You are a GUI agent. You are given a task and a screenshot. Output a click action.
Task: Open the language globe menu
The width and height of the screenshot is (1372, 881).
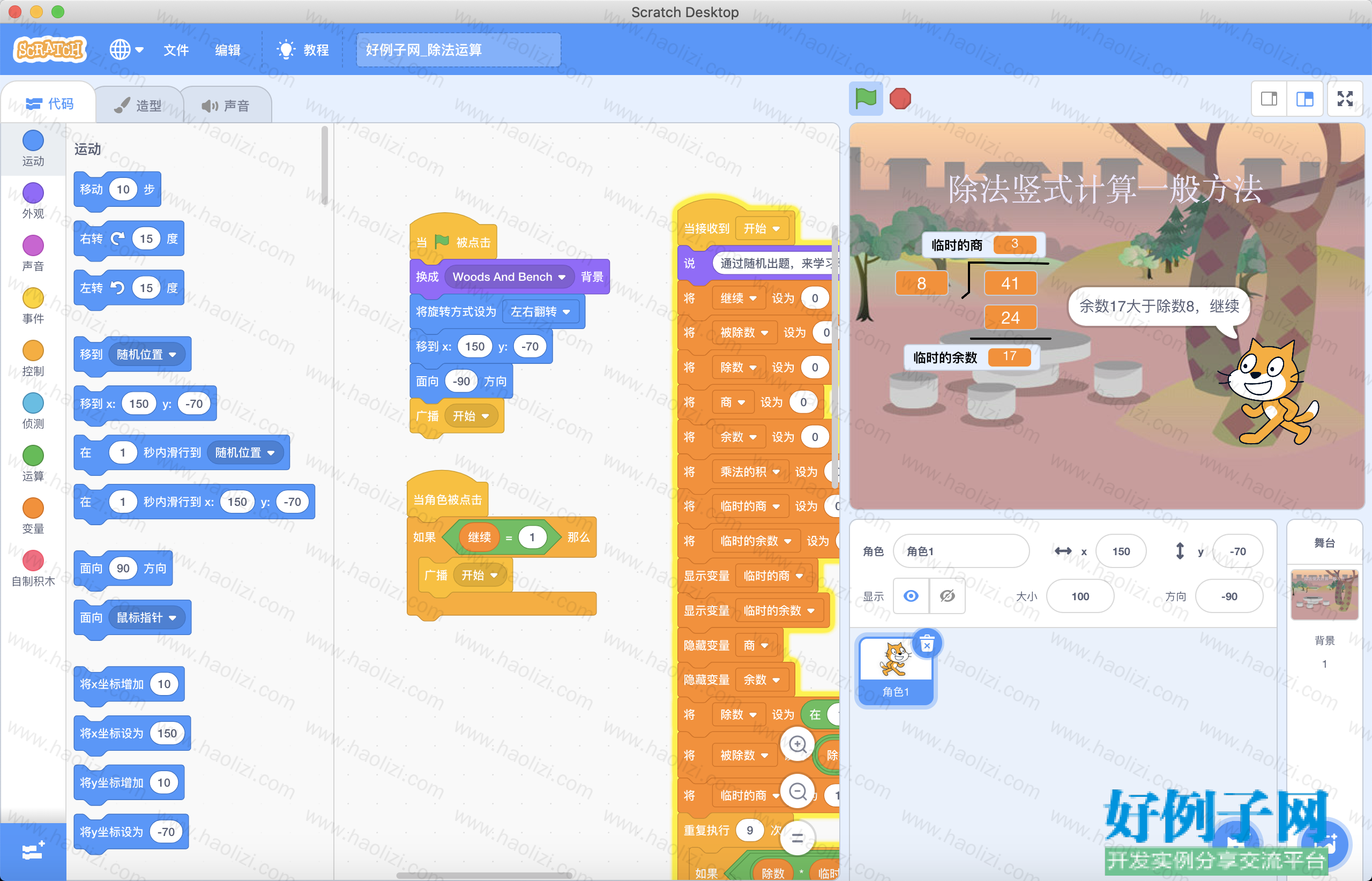pyautogui.click(x=126, y=50)
